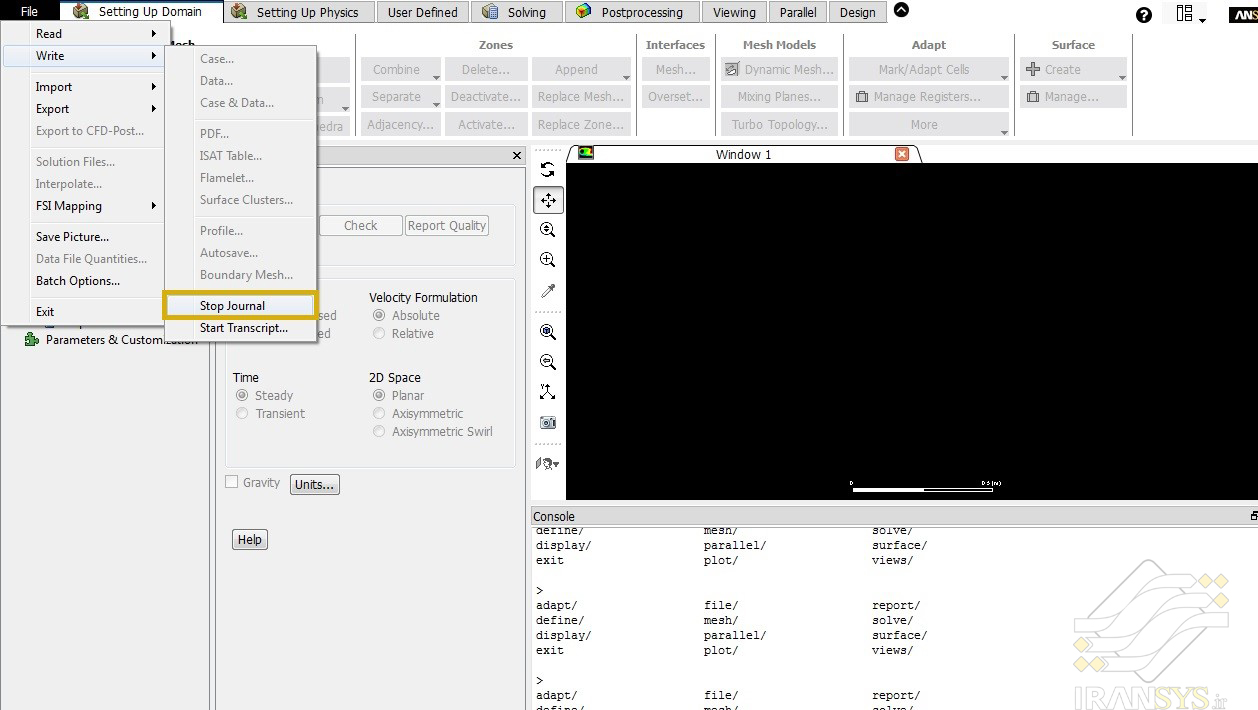Viewport: 1258px width, 710px height.
Task: Select the Absolute velocity formulation radio
Action: click(379, 315)
